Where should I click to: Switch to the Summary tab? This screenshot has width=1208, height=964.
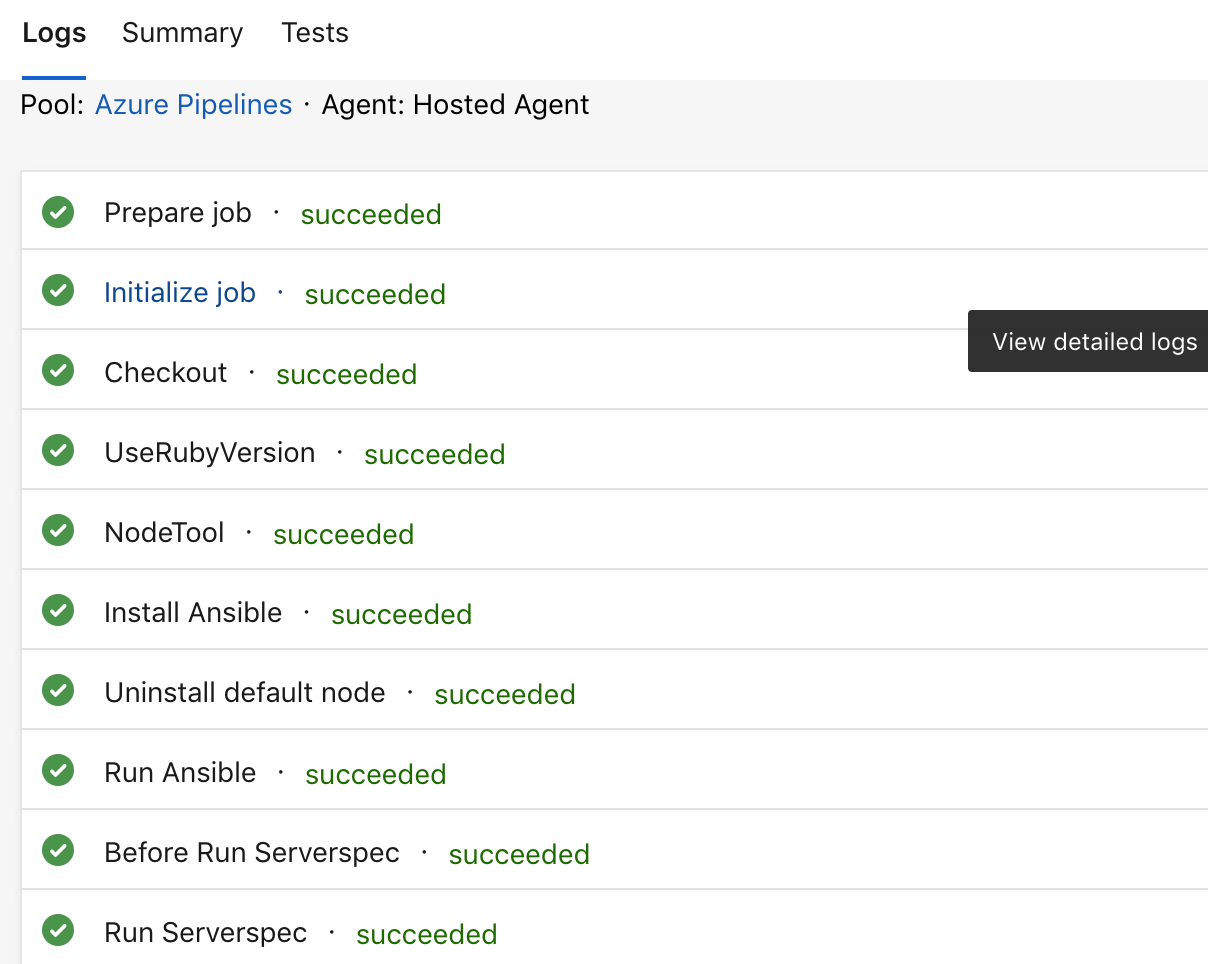click(182, 33)
